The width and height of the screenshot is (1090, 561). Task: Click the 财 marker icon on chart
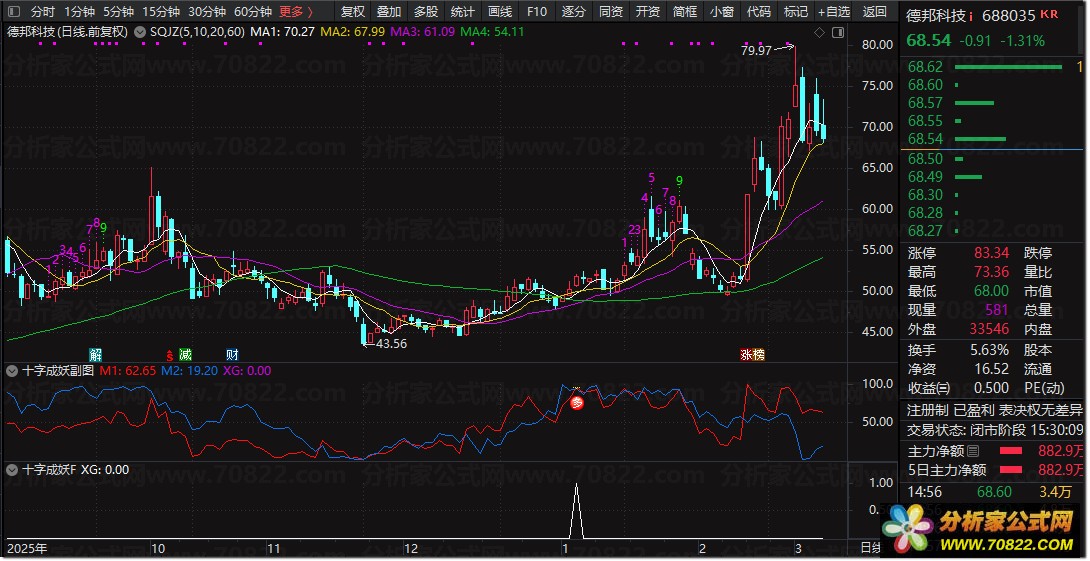(232, 354)
